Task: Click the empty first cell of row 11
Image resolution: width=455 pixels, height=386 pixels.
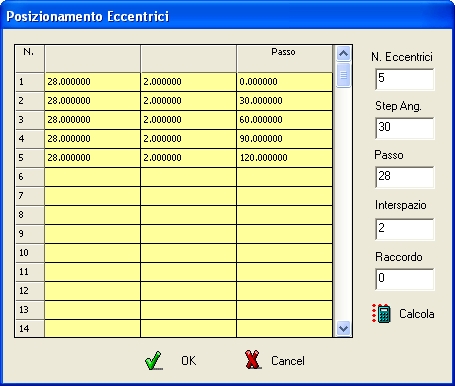Action: [92, 272]
